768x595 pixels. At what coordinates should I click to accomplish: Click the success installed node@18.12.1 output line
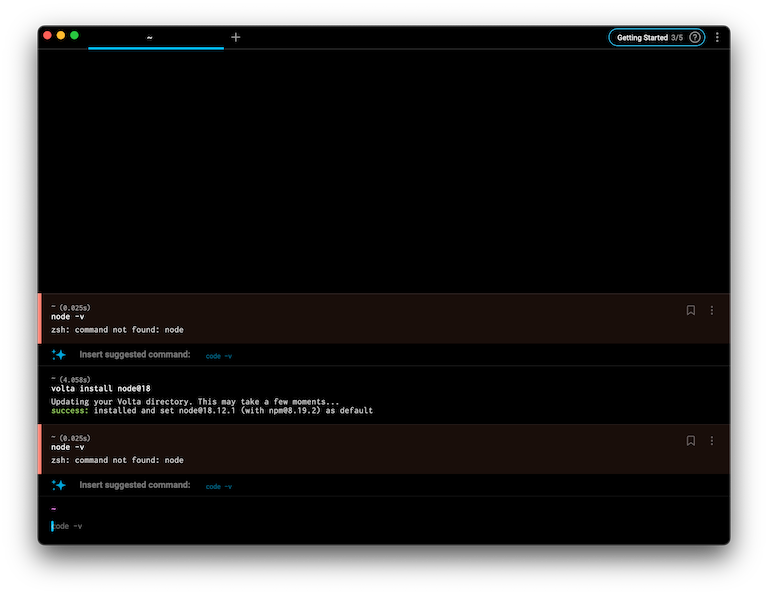pyautogui.click(x=212, y=410)
